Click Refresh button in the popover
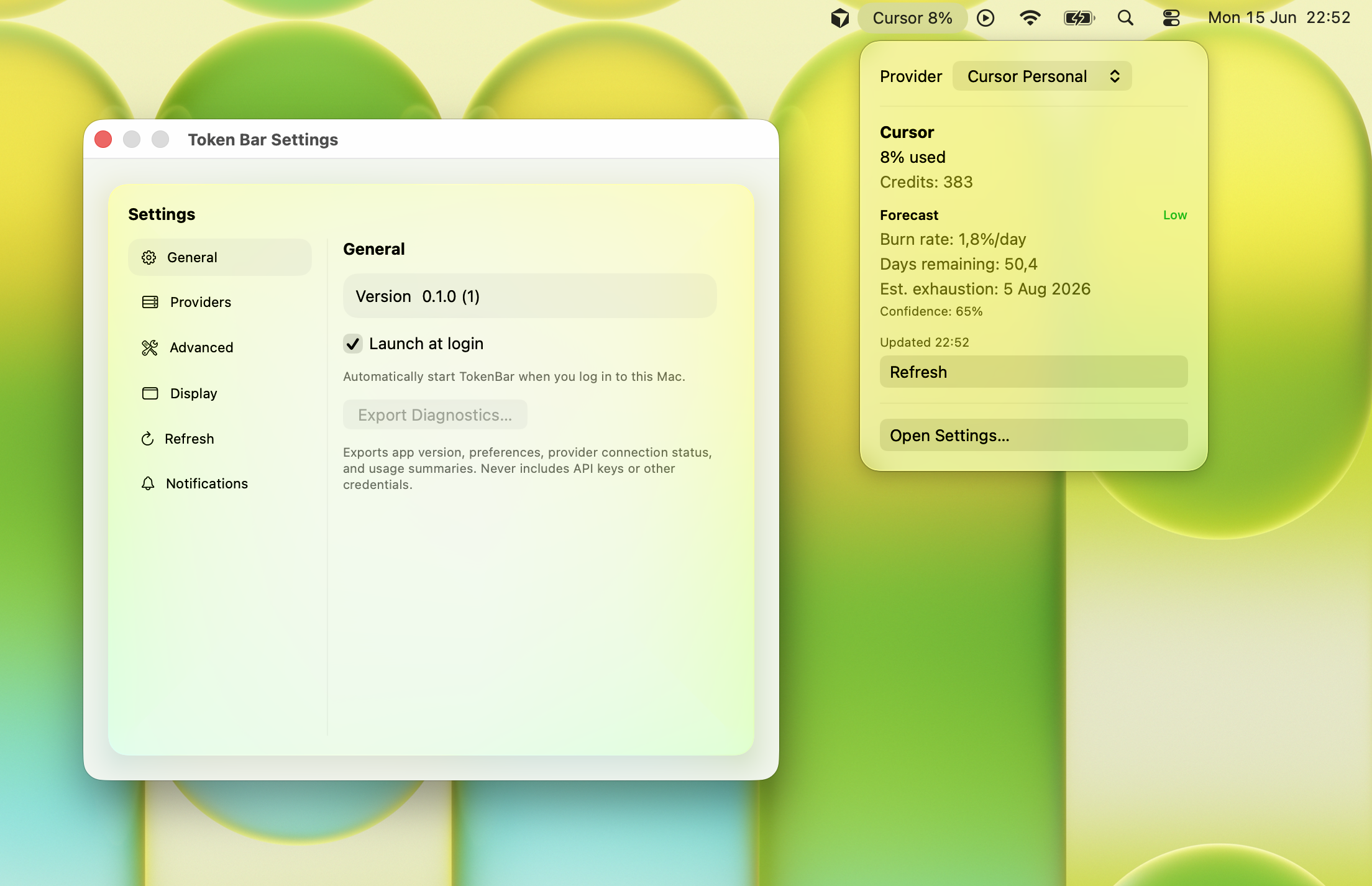 coord(1033,372)
